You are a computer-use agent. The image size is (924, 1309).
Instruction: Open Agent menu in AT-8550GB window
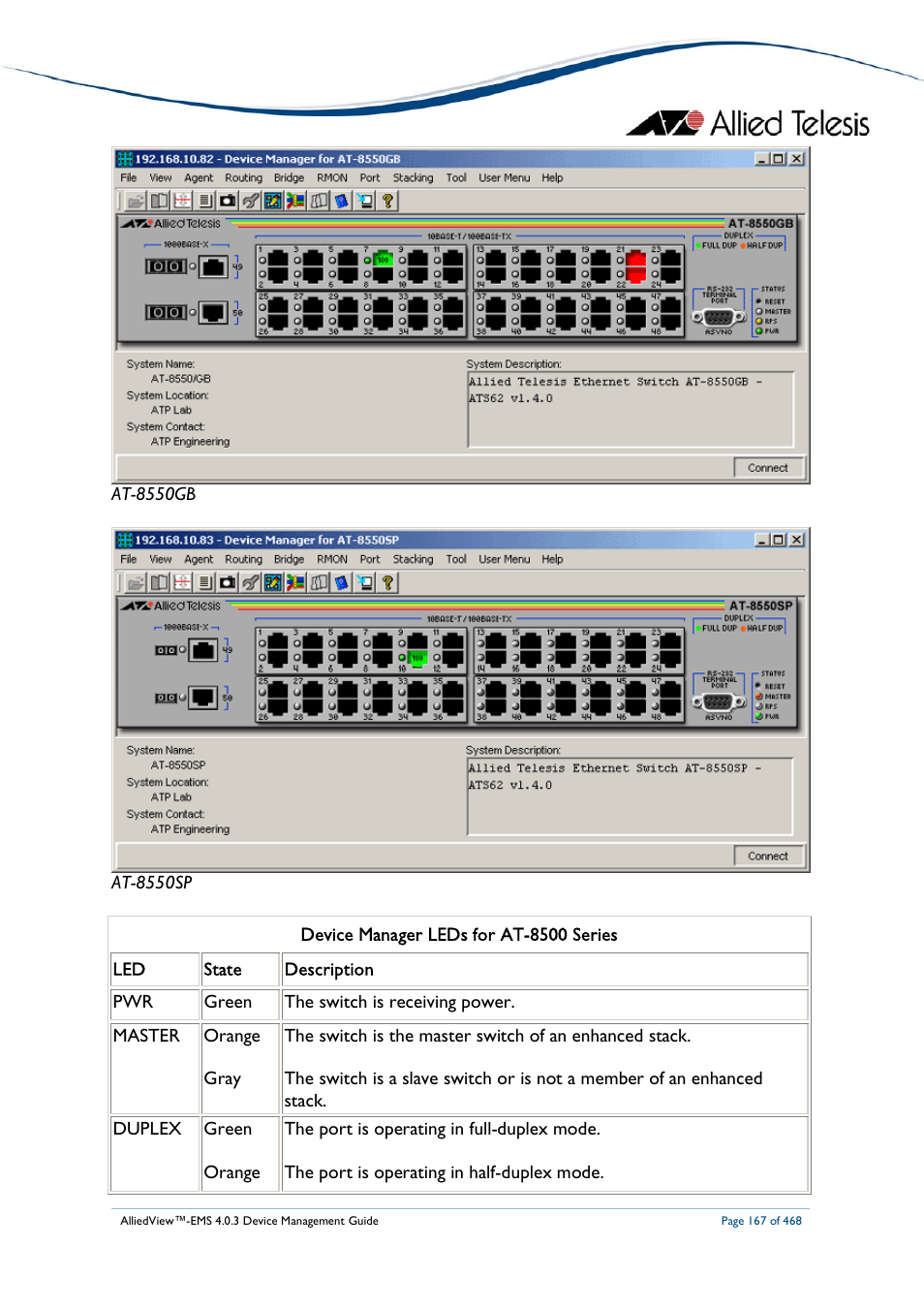coord(199,178)
